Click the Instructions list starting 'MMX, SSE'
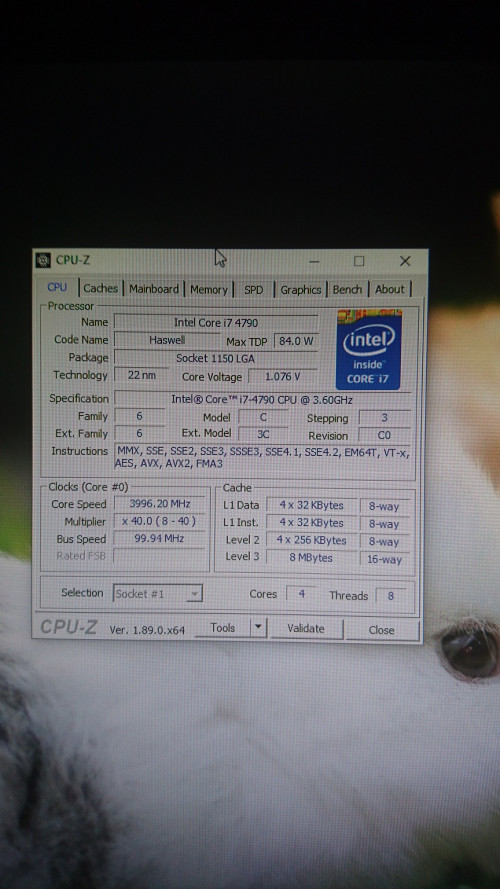Viewport: 500px width, 889px height. click(262, 458)
